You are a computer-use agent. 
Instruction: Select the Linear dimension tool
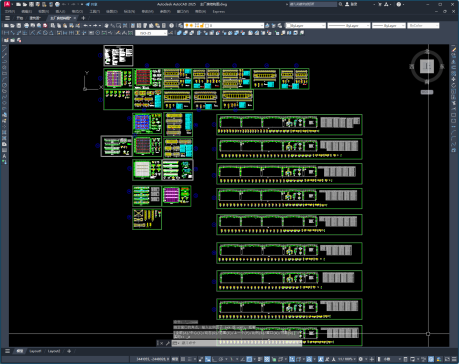pyautogui.click(x=6, y=33)
